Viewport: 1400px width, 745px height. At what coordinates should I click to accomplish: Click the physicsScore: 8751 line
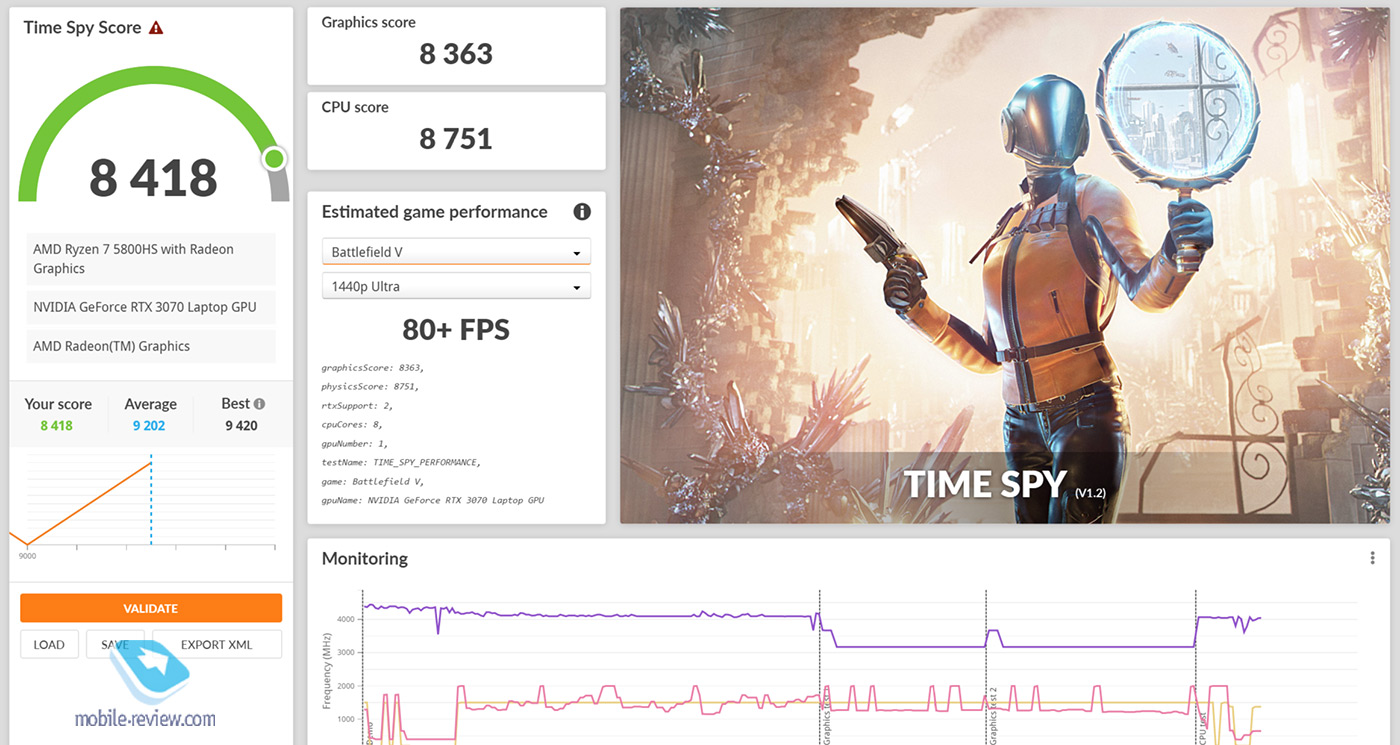[x=370, y=386]
